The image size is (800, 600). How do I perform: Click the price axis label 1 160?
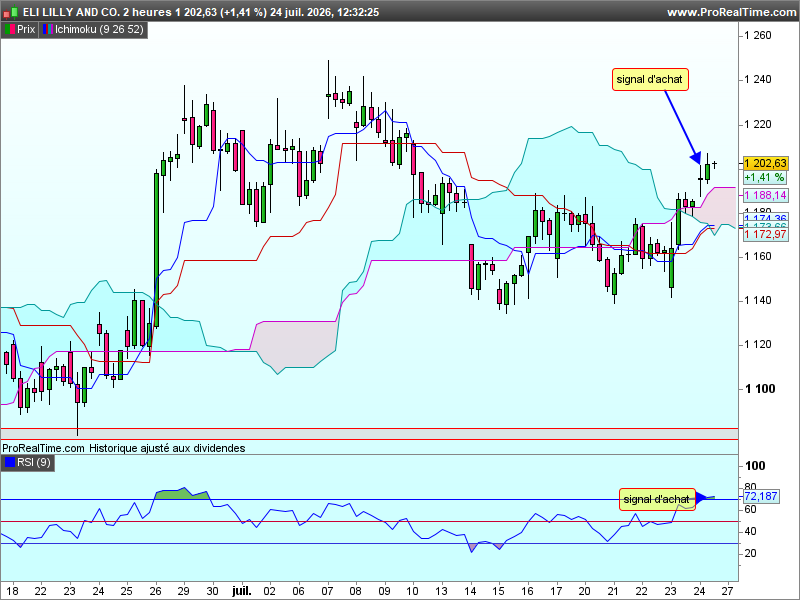tap(758, 256)
